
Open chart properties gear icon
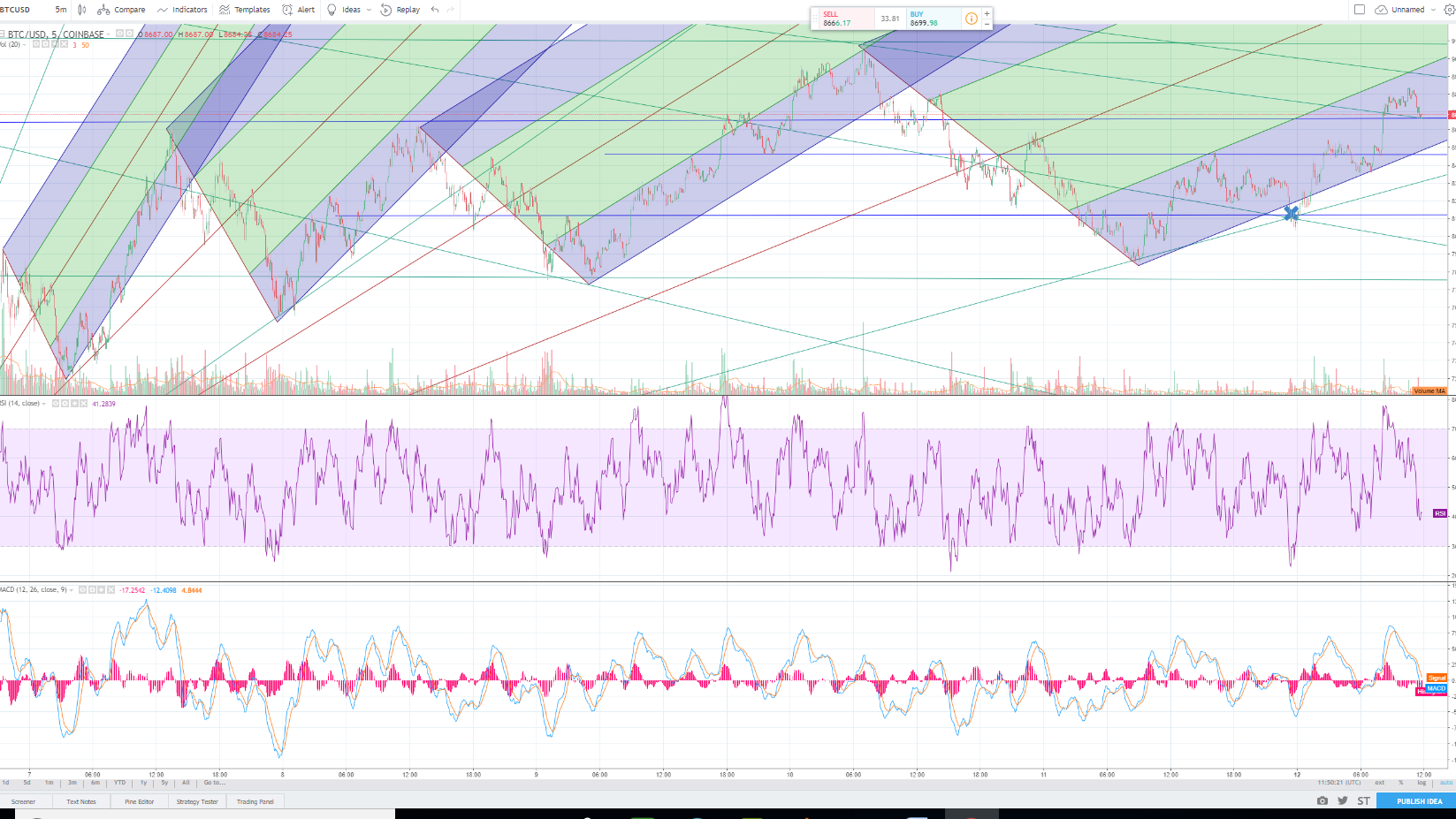click(x=1449, y=10)
